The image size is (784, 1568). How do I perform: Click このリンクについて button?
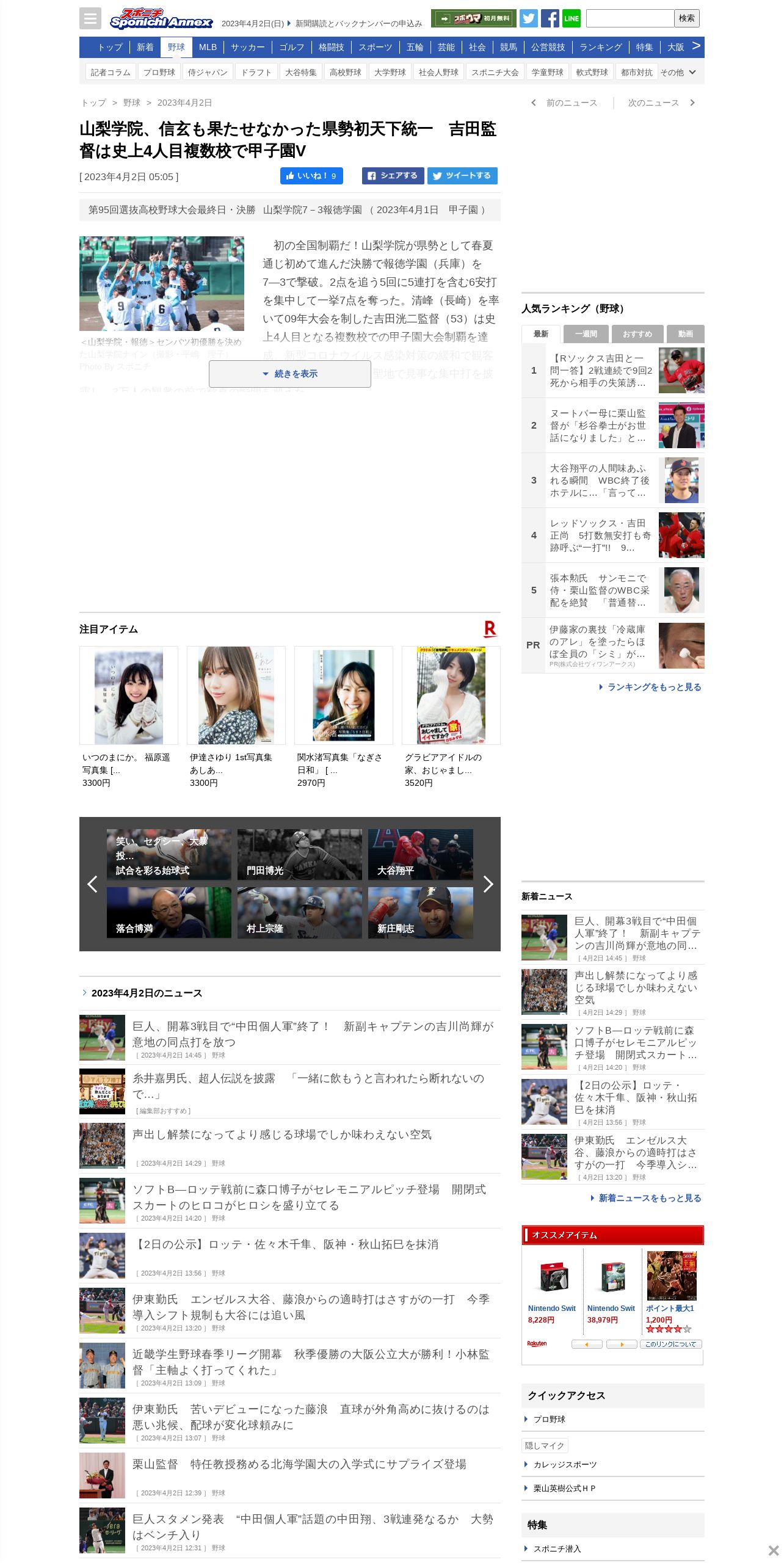671,1344
